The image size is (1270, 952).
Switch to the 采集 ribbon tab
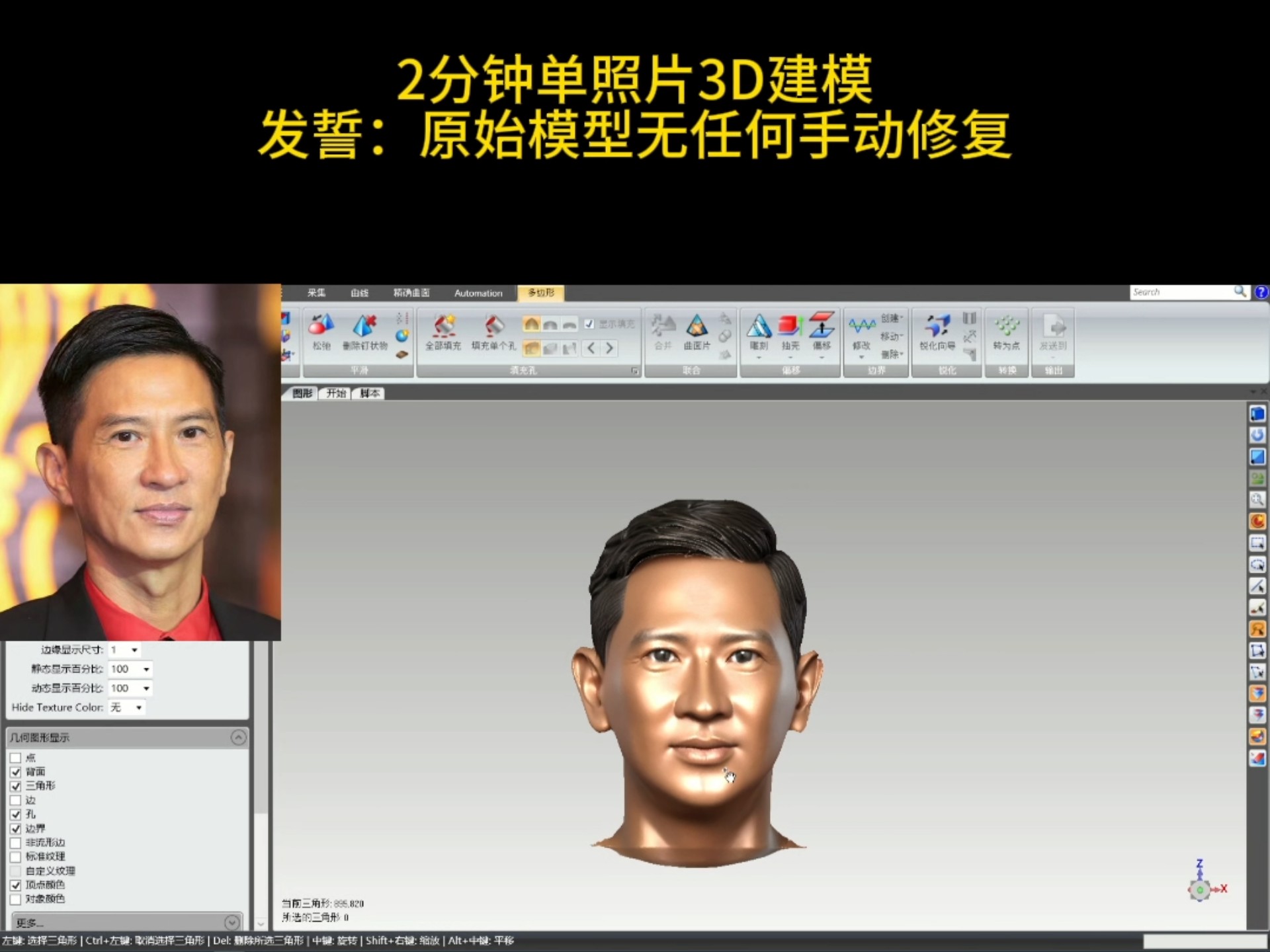(x=316, y=293)
